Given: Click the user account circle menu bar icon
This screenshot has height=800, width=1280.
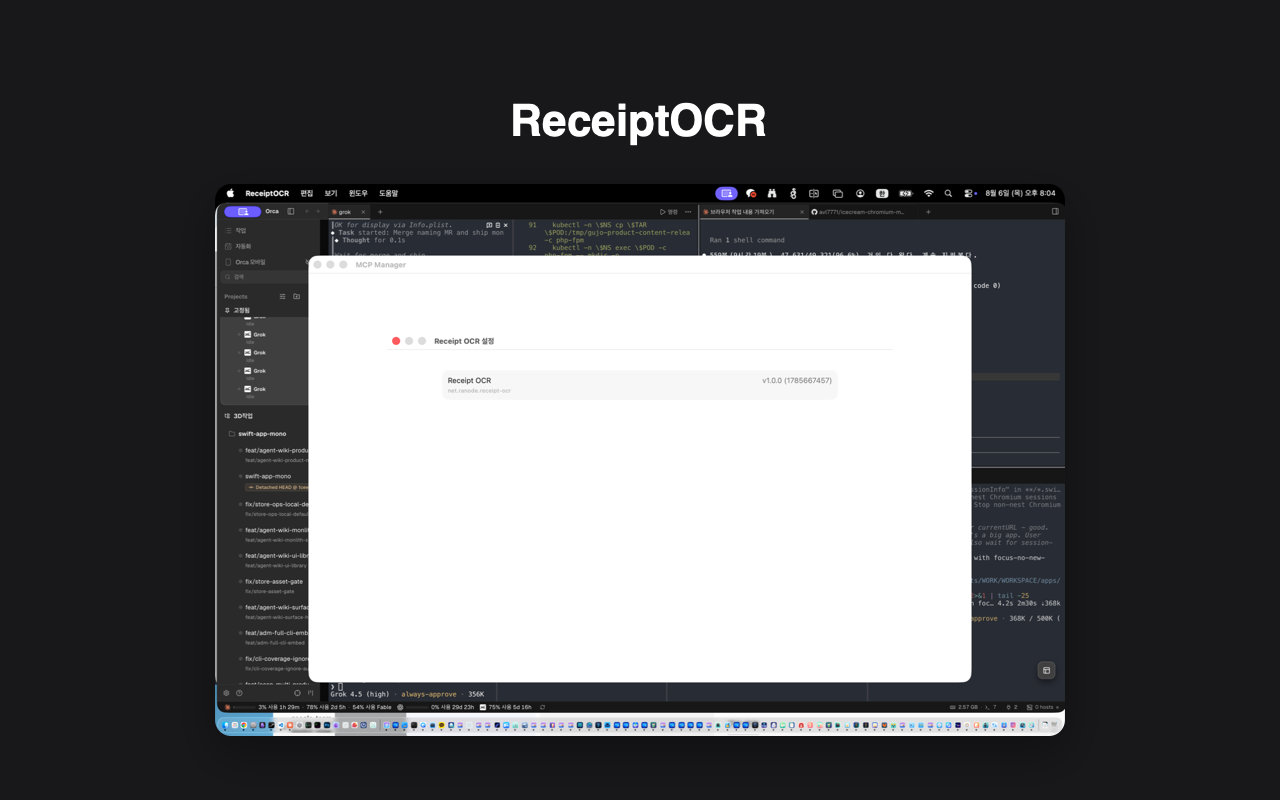Looking at the screenshot, I should pos(860,193).
